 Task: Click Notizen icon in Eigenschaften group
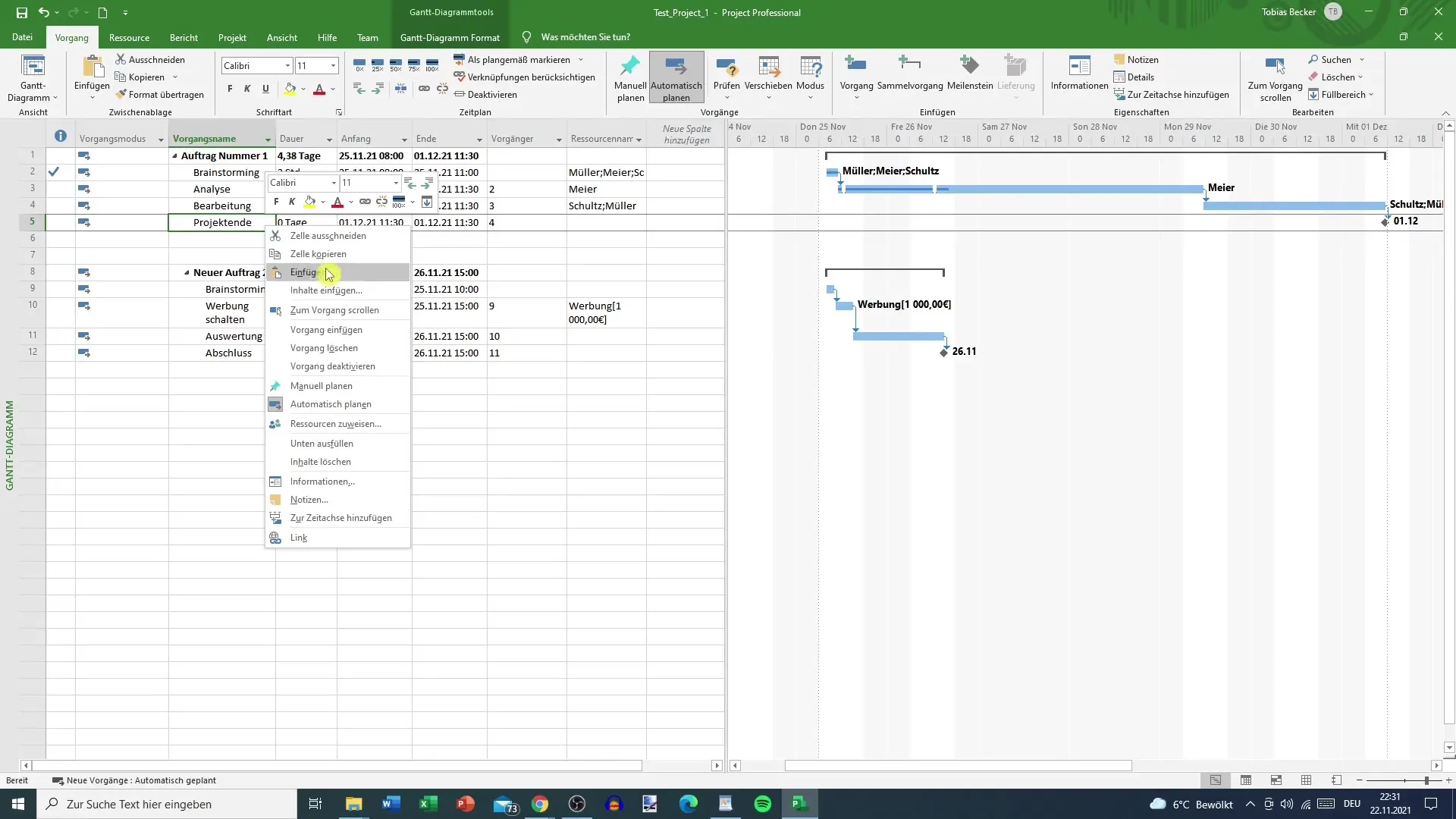(1119, 59)
